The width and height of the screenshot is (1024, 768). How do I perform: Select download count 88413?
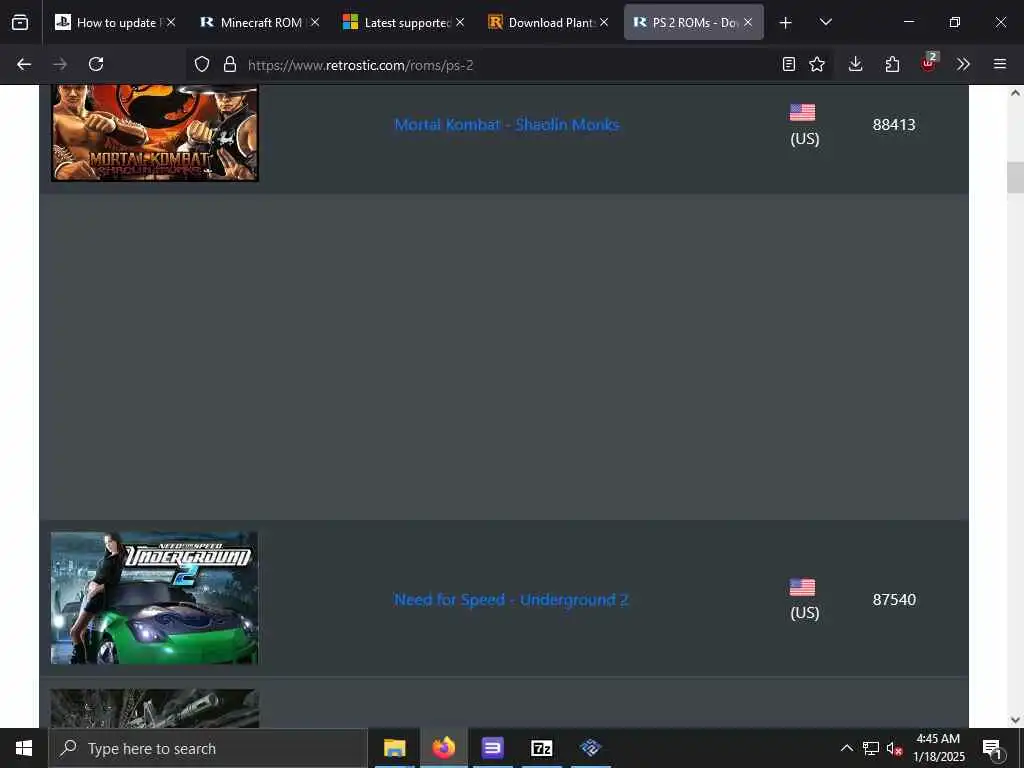[894, 125]
